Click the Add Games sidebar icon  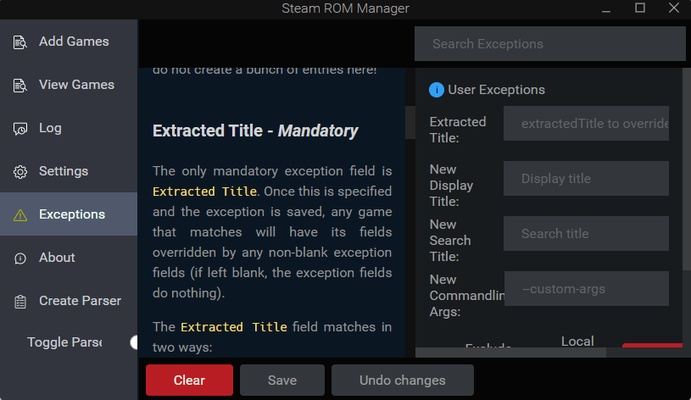pos(20,42)
